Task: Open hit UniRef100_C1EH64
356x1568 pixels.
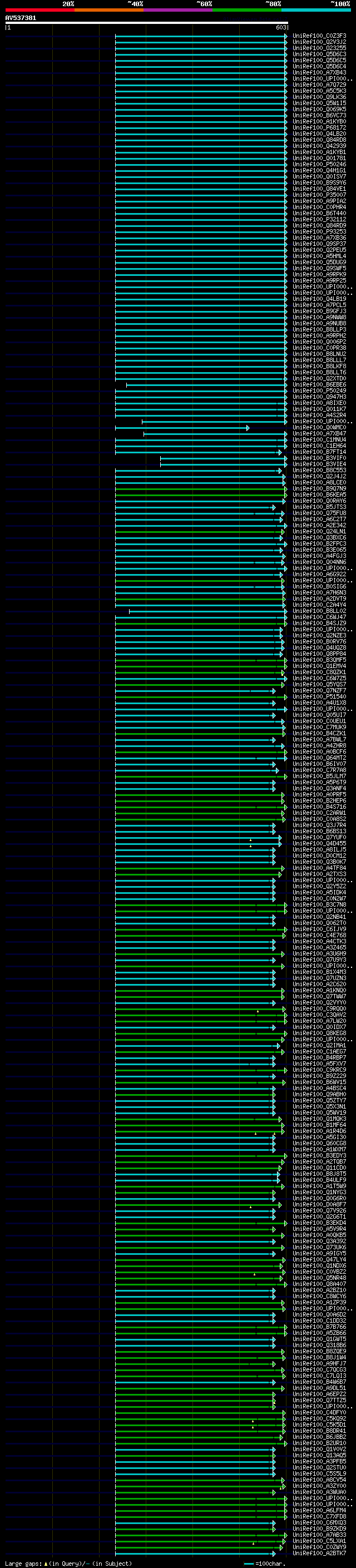Action: point(319,446)
